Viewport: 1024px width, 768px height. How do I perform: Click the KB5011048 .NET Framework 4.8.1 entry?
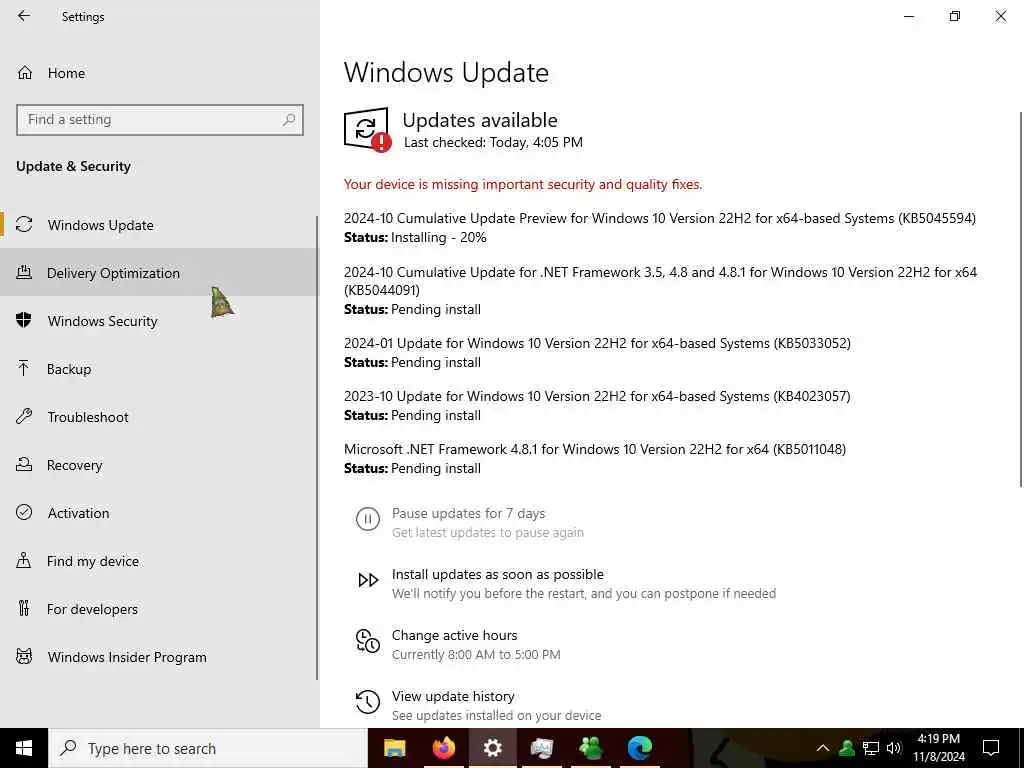point(595,449)
